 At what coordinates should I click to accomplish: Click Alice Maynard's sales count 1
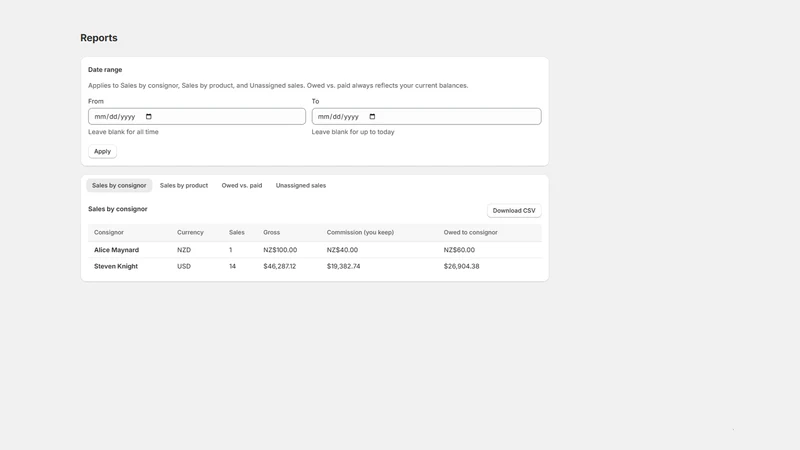click(231, 250)
